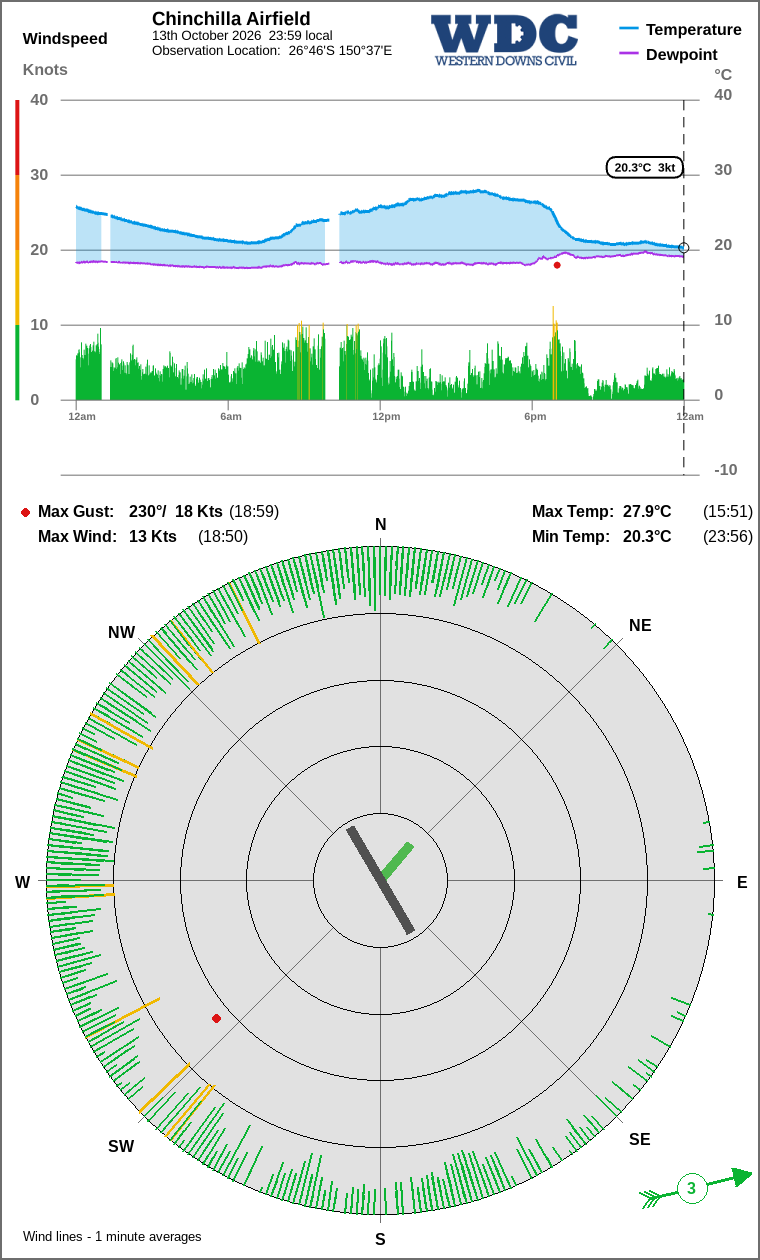Click the Dewpoint legend label
This screenshot has width=760, height=1260.
682,54
